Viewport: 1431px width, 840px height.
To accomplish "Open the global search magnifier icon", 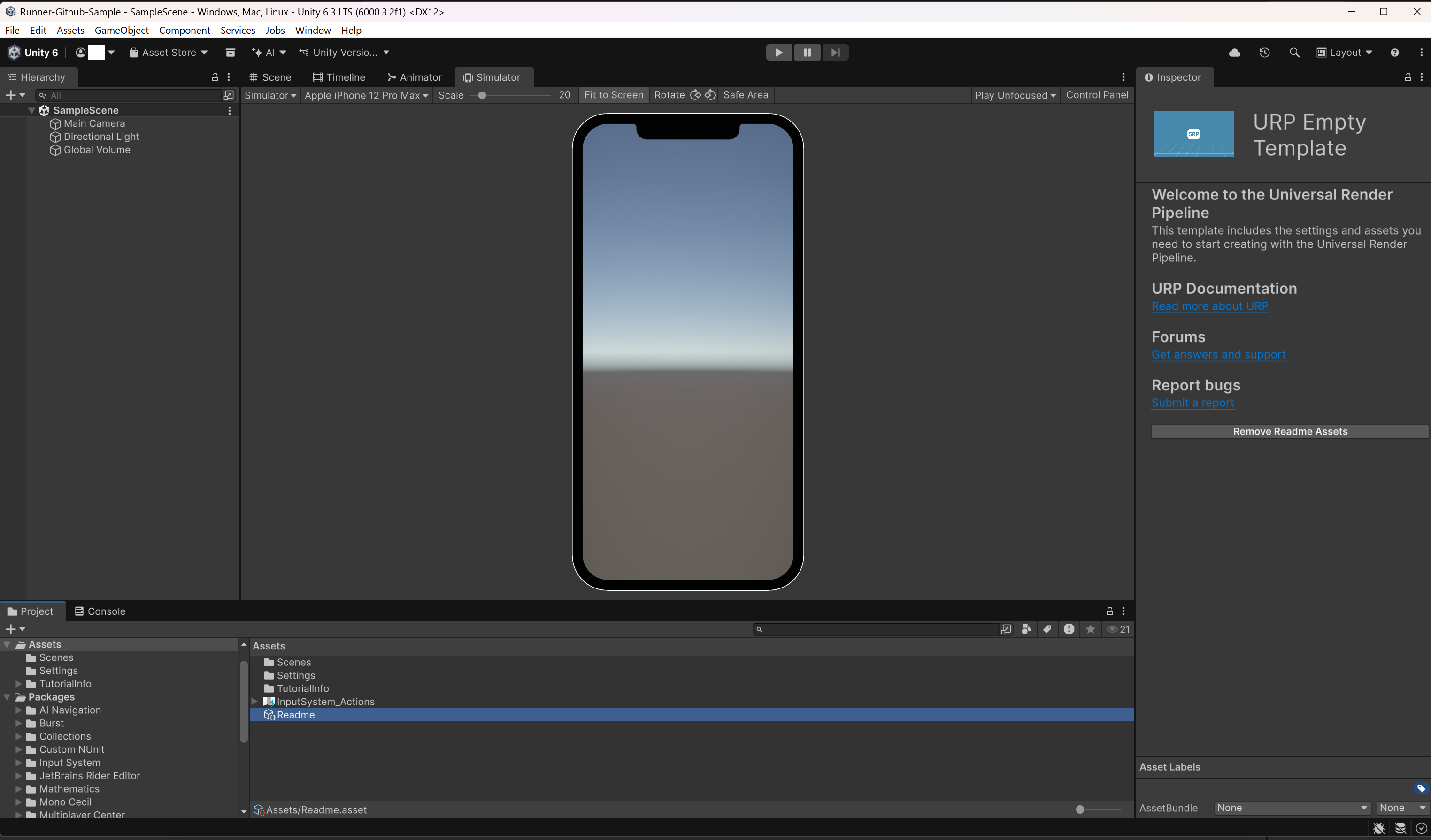I will click(1295, 52).
